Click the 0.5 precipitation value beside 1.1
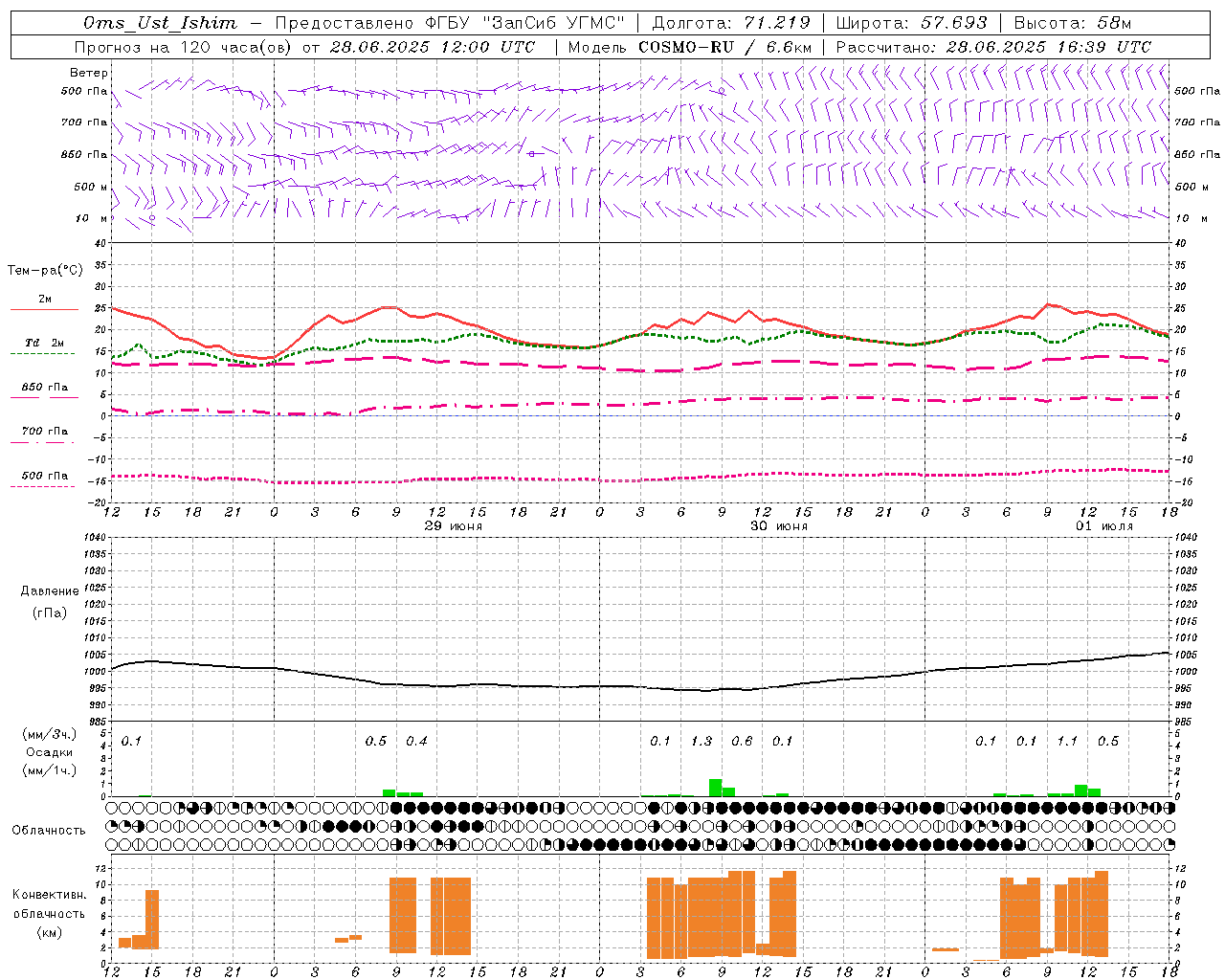Viewport: 1225px width, 980px height. pyautogui.click(x=1108, y=742)
